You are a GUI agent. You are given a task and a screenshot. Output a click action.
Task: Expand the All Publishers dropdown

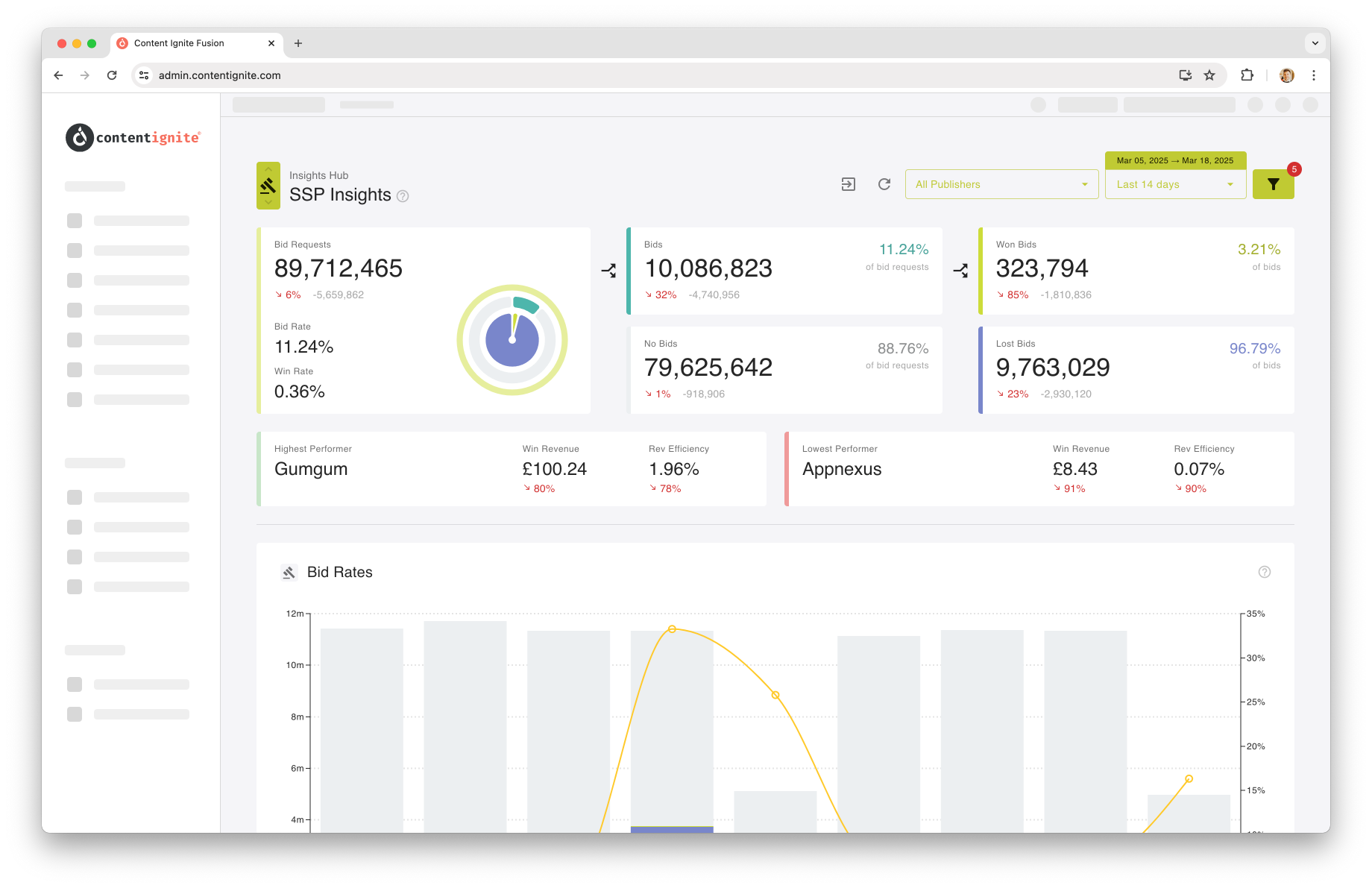[x=1001, y=184]
